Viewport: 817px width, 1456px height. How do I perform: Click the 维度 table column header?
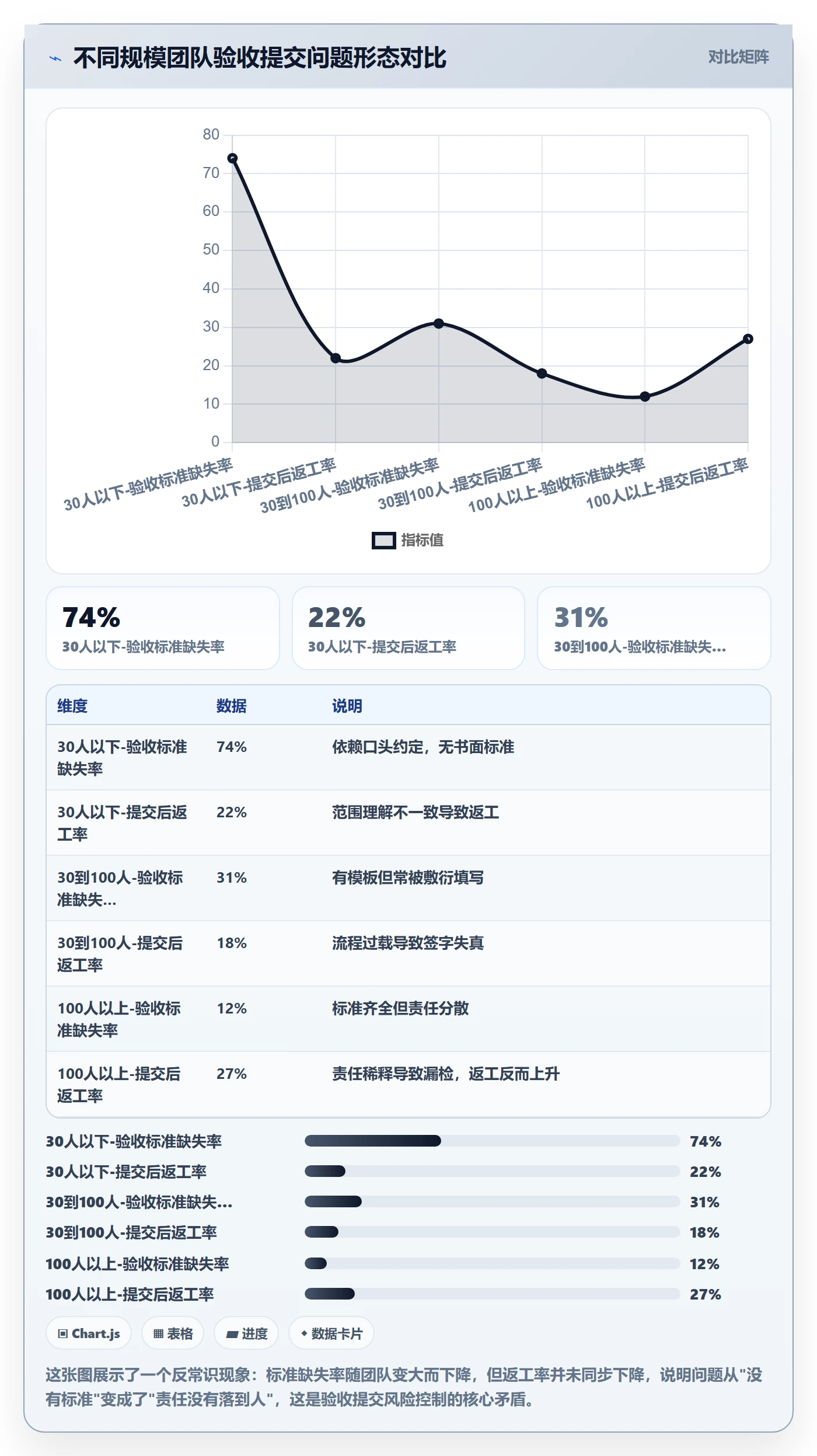tap(72, 706)
